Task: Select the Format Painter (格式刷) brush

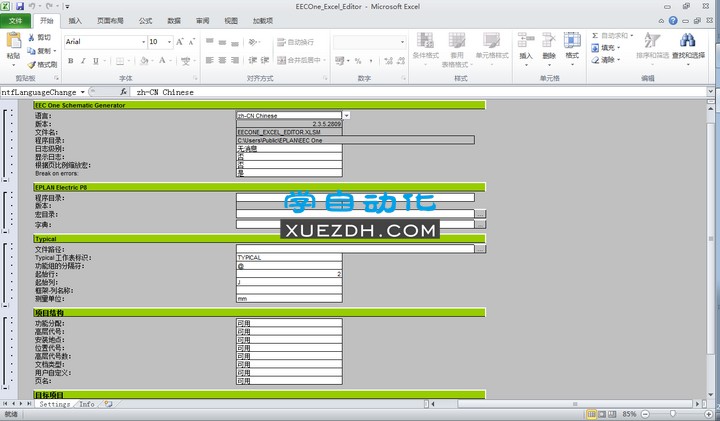Action: click(31, 64)
